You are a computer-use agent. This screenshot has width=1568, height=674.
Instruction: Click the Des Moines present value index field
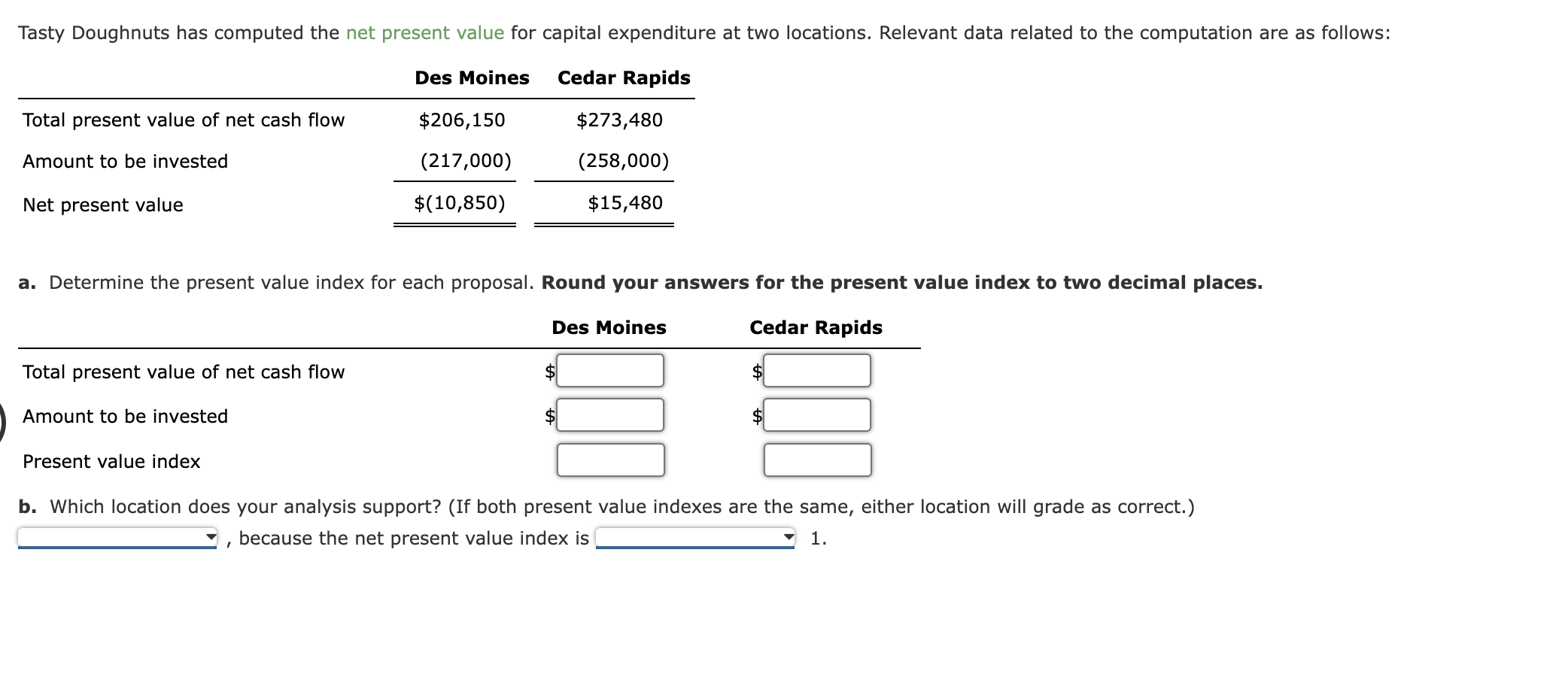pyautogui.click(x=609, y=460)
